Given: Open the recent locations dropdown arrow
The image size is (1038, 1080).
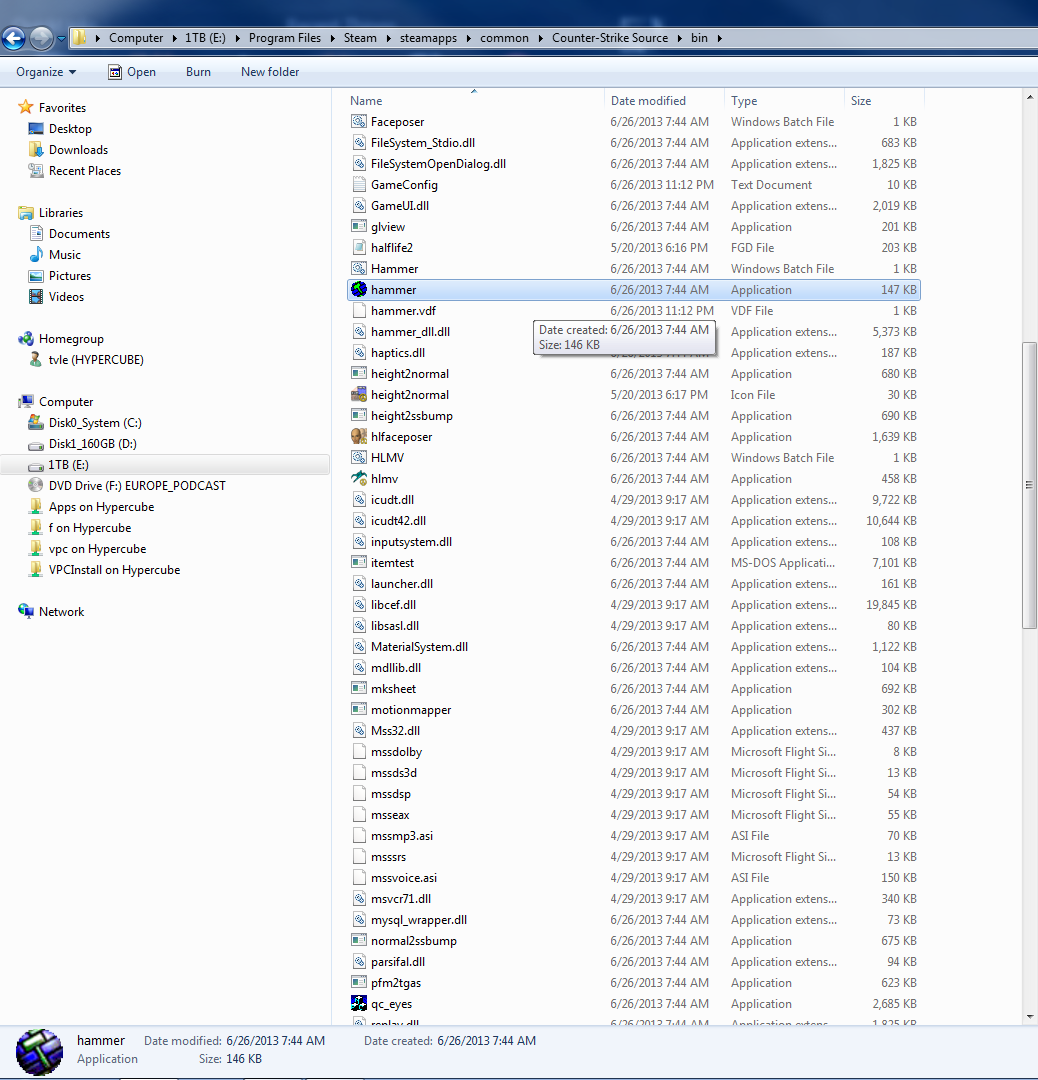Looking at the screenshot, I should [61, 39].
